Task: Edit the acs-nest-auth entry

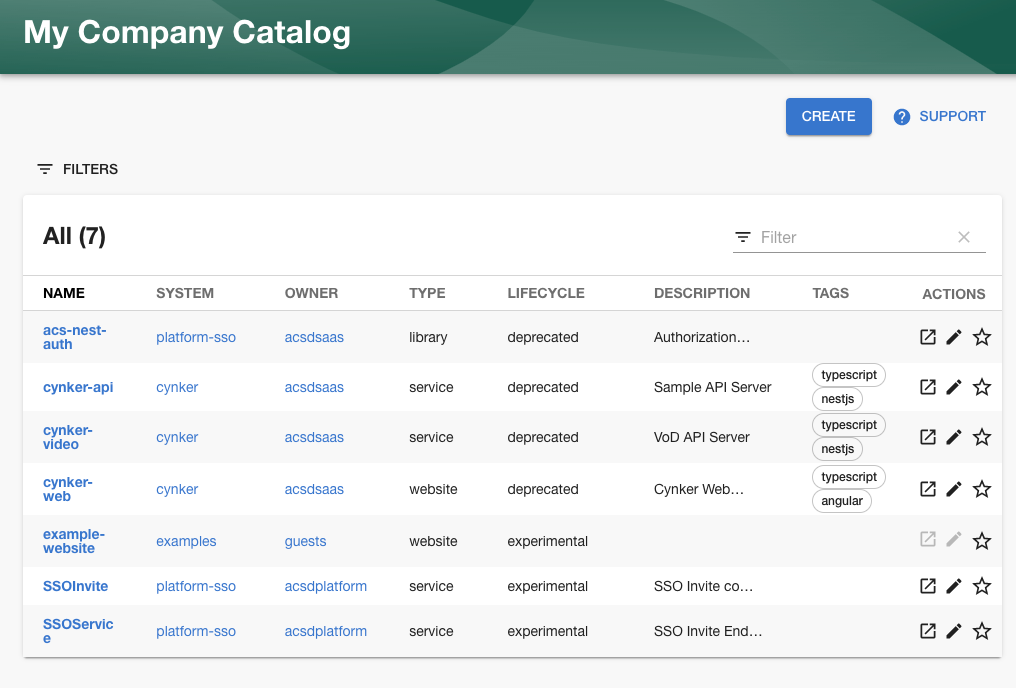Action: tap(954, 337)
